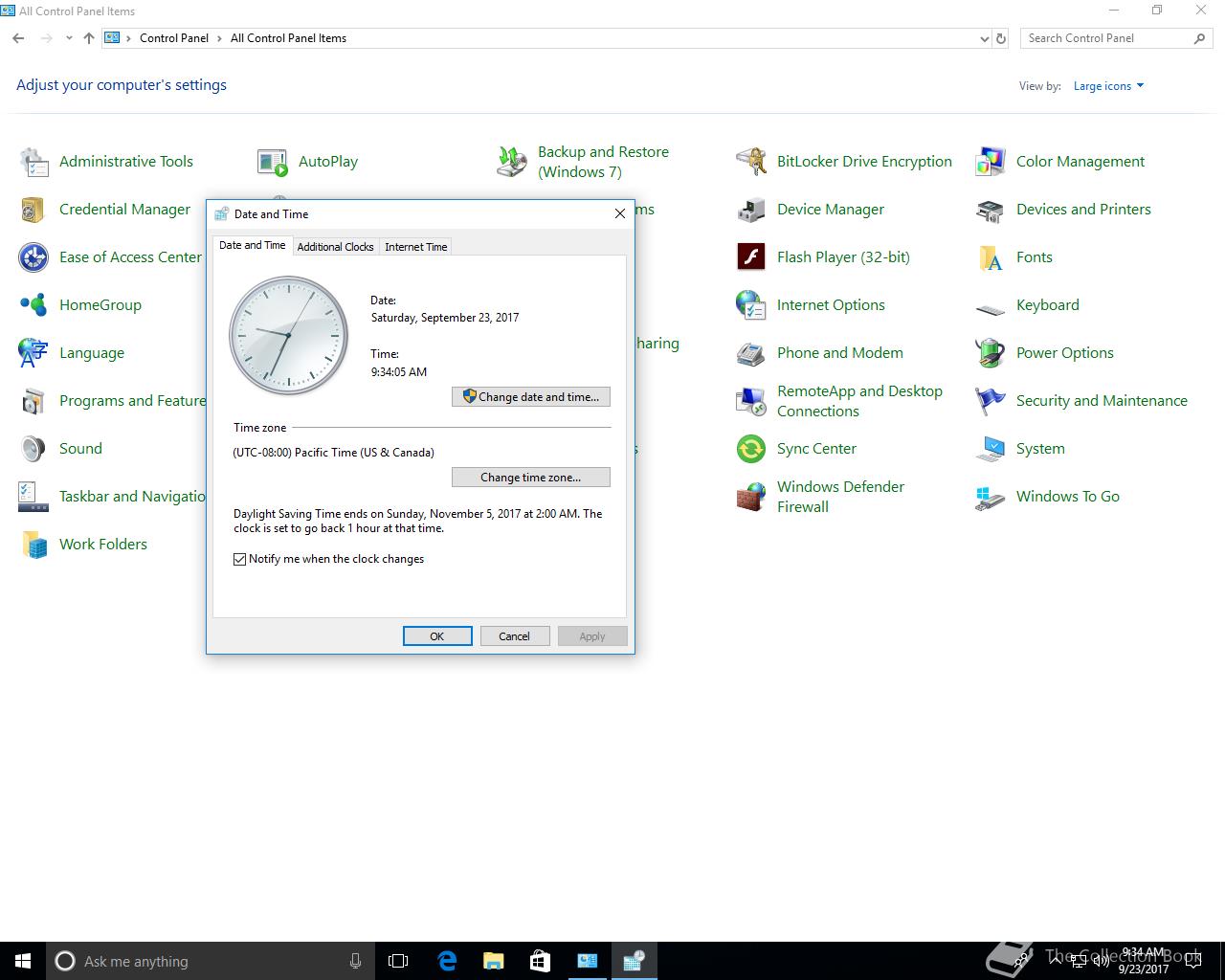The height and width of the screenshot is (980, 1225).
Task: Open Flash Player (32-bit) icon
Action: [751, 257]
